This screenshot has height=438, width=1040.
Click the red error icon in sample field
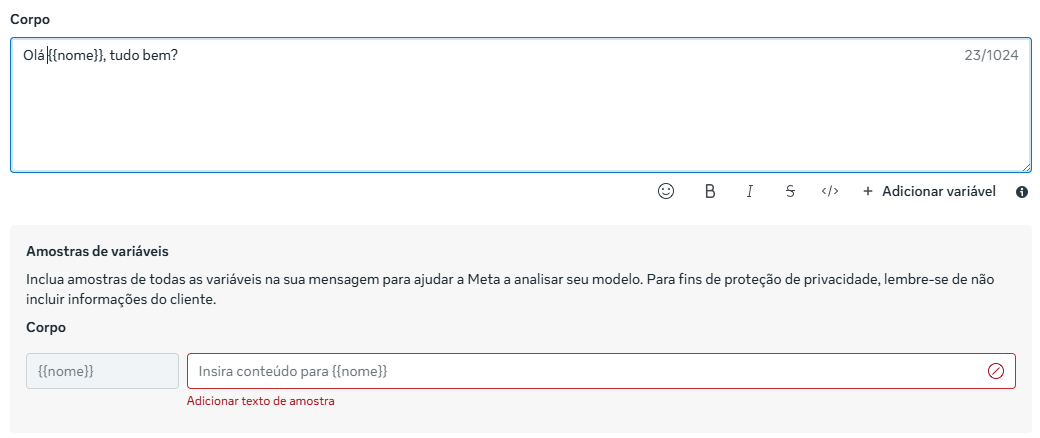[x=995, y=371]
